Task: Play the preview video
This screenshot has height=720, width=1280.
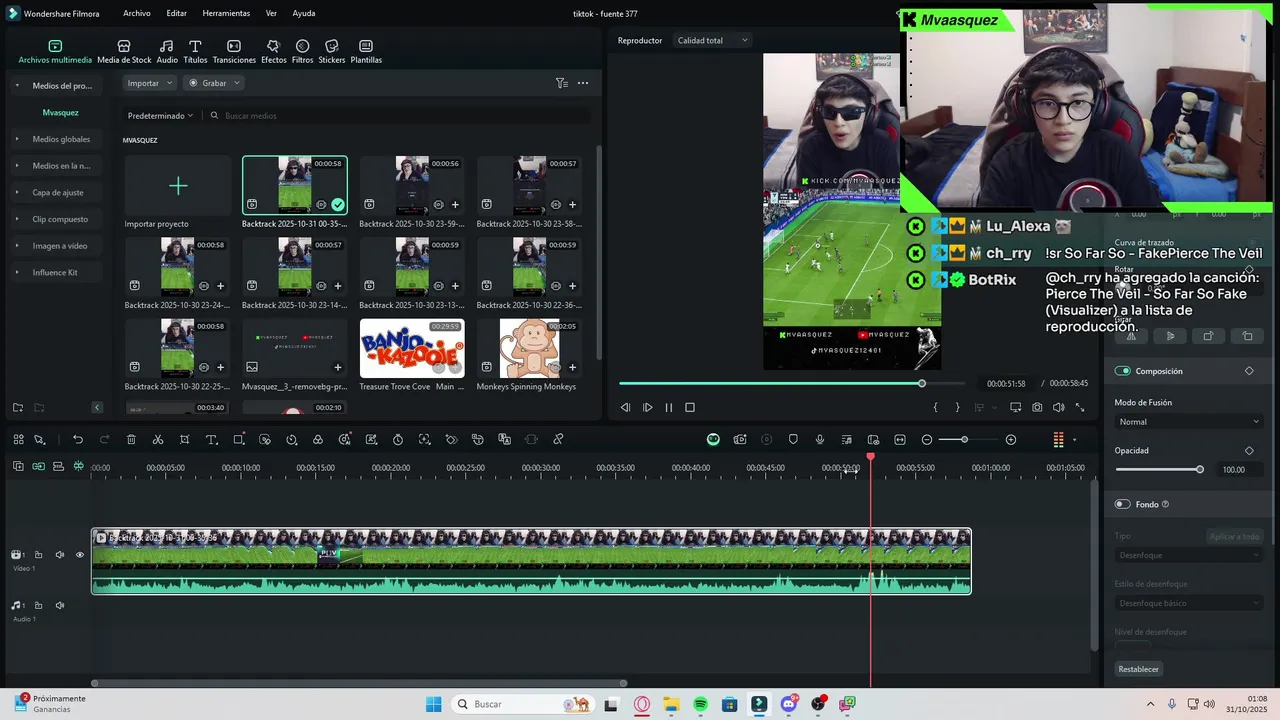Action: [647, 407]
